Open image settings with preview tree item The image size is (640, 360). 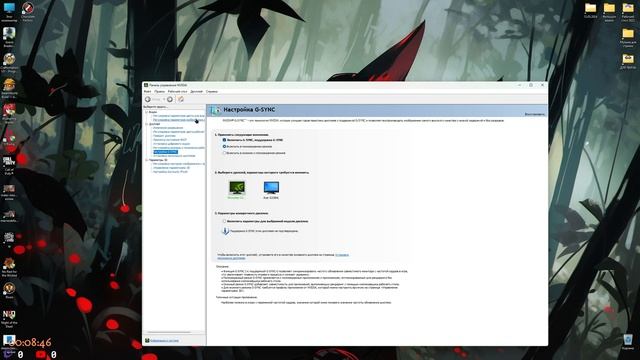[x=179, y=164]
